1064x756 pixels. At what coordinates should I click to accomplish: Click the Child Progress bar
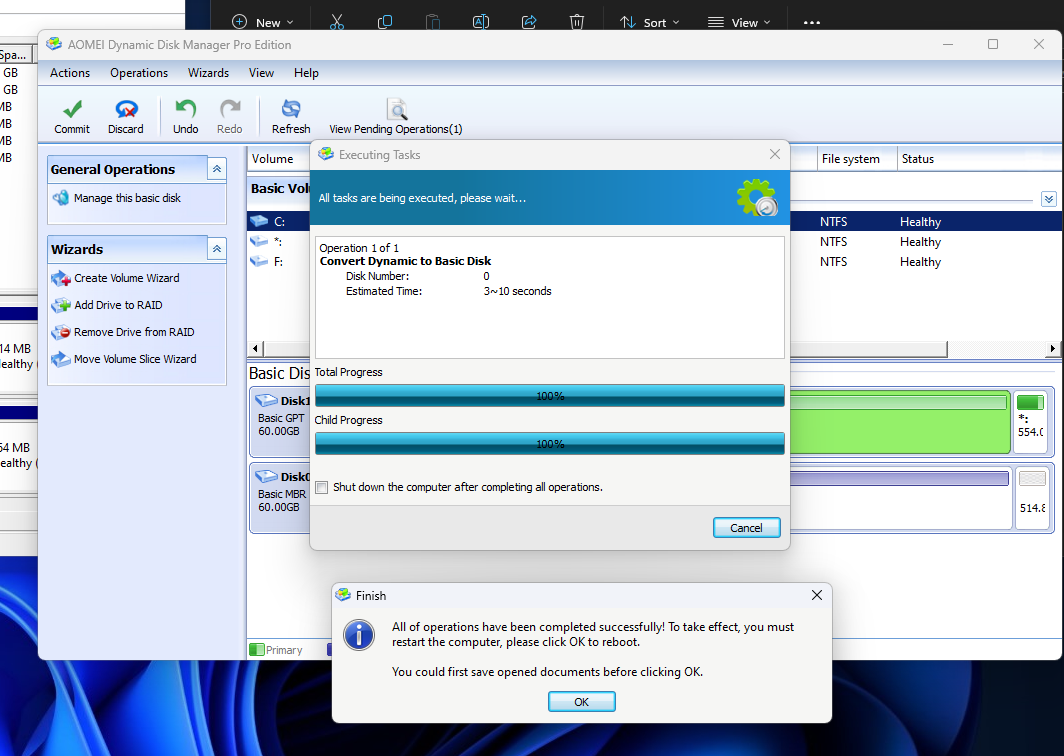tap(550, 444)
